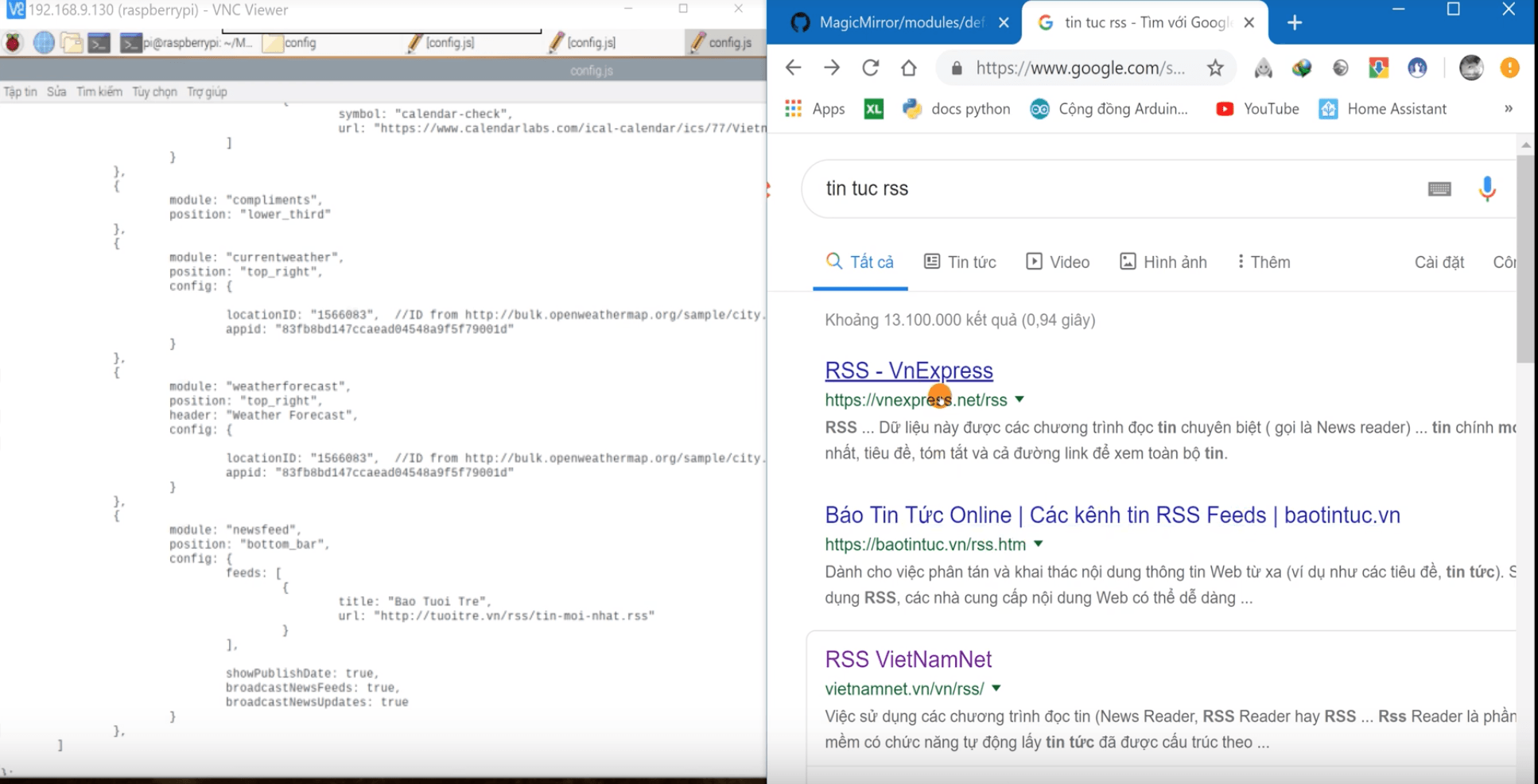
Task: Open the web browser globe icon in taskbar
Action: click(x=44, y=43)
